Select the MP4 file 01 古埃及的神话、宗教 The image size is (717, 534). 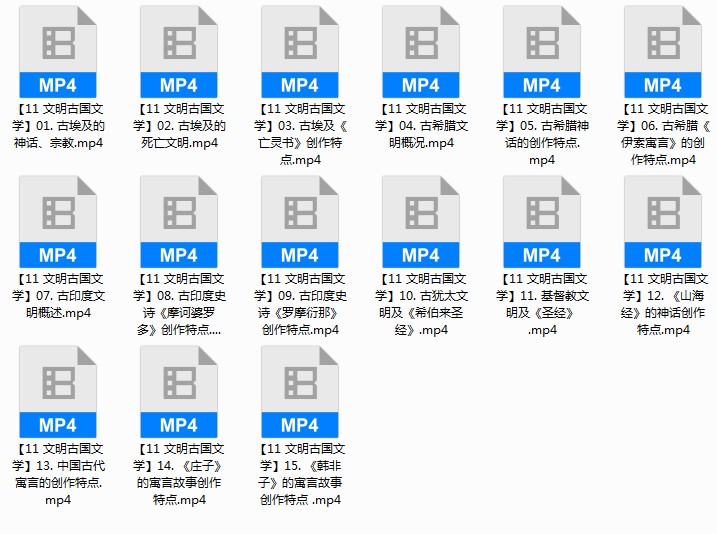click(58, 52)
